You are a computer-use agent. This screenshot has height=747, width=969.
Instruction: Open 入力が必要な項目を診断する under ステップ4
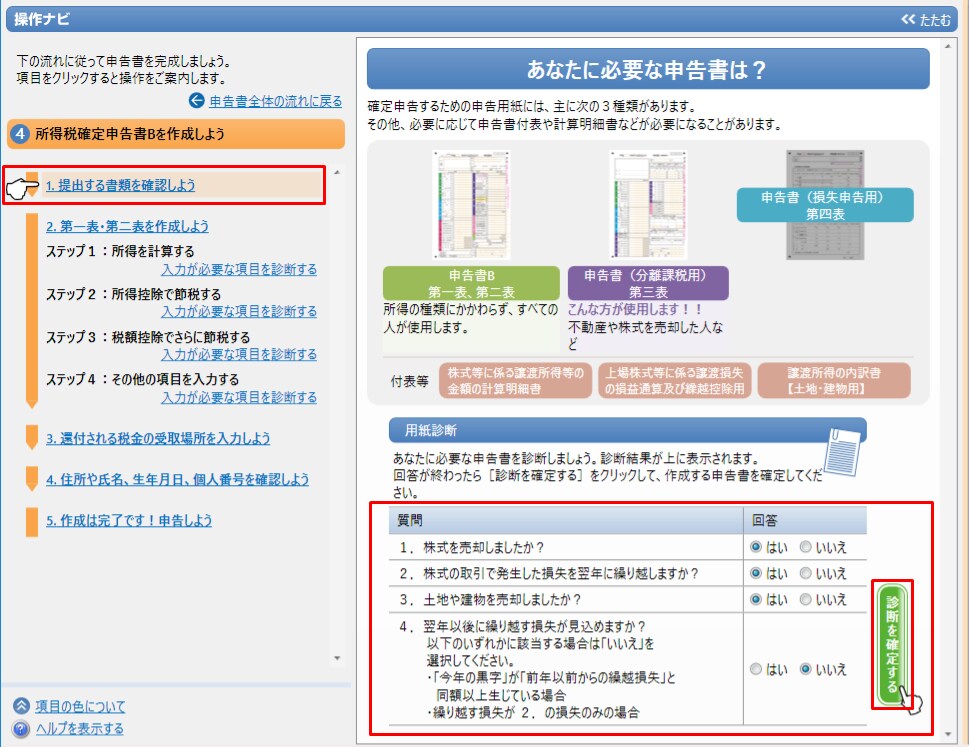[239, 397]
